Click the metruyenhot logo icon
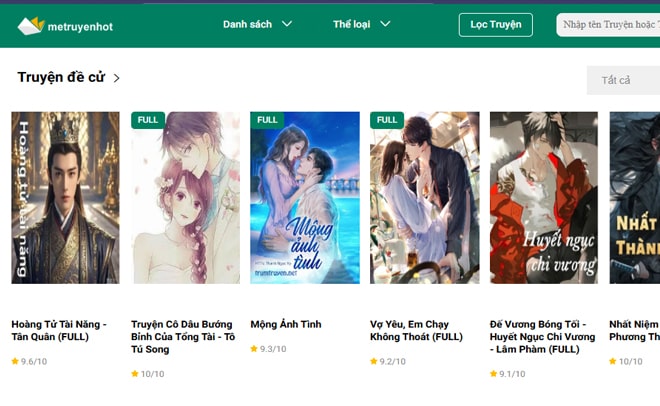Viewport: 660px width, 406px height. pos(31,26)
